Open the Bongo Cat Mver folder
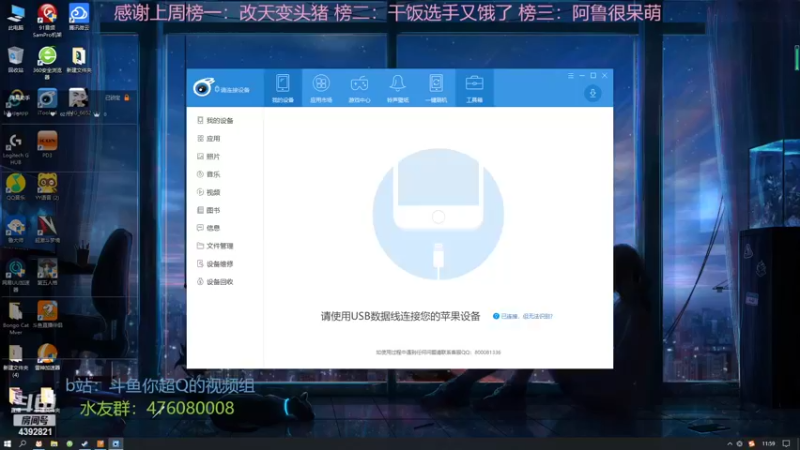Screen dimensions: 800x450 pos(16,318)
